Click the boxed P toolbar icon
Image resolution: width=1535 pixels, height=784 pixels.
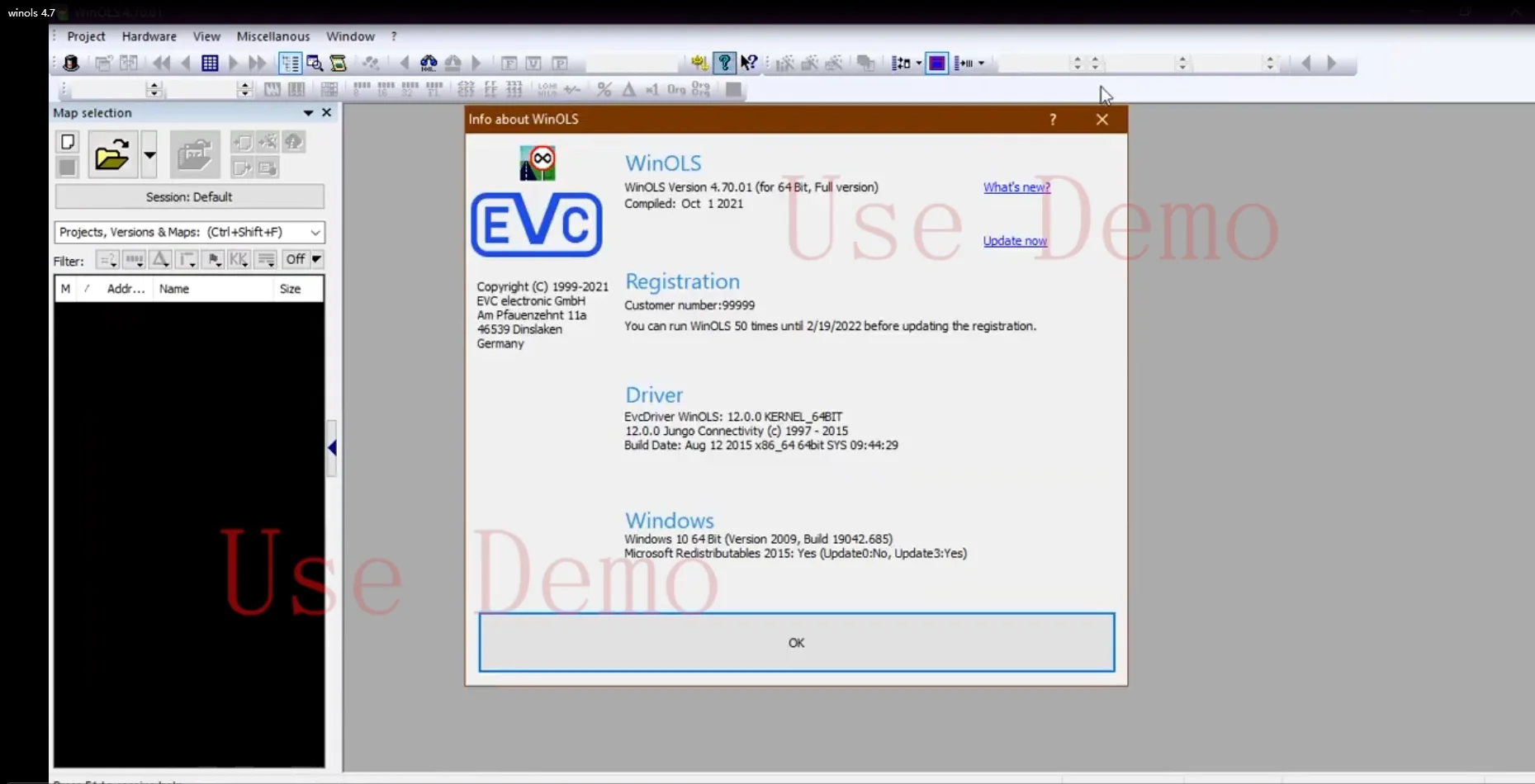pos(560,63)
